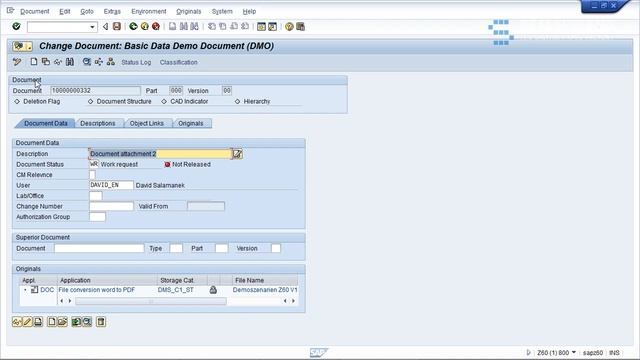Click Display Original glasses icon below Originals

[x=17, y=322]
